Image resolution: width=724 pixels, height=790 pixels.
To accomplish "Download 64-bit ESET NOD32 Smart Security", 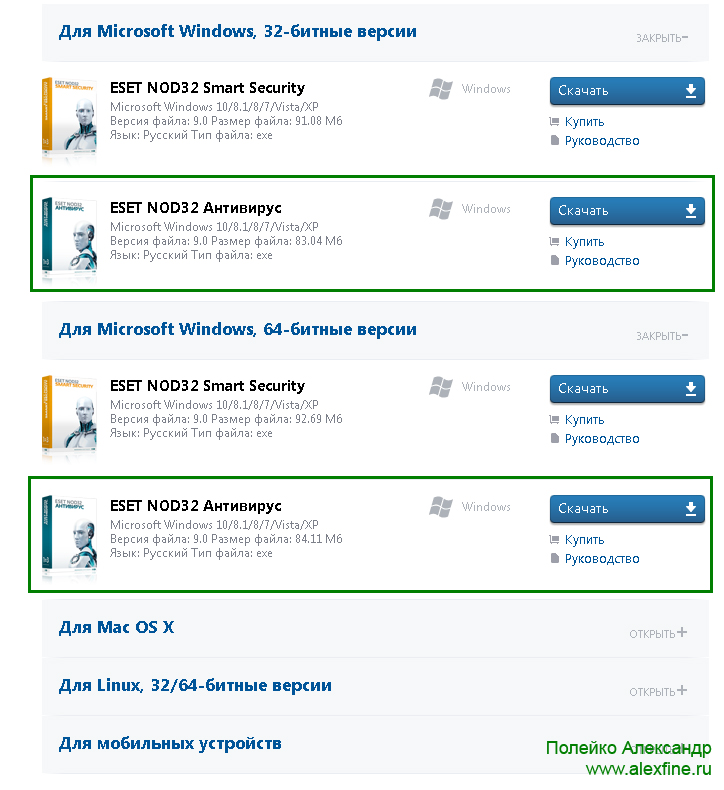I will pos(627,388).
